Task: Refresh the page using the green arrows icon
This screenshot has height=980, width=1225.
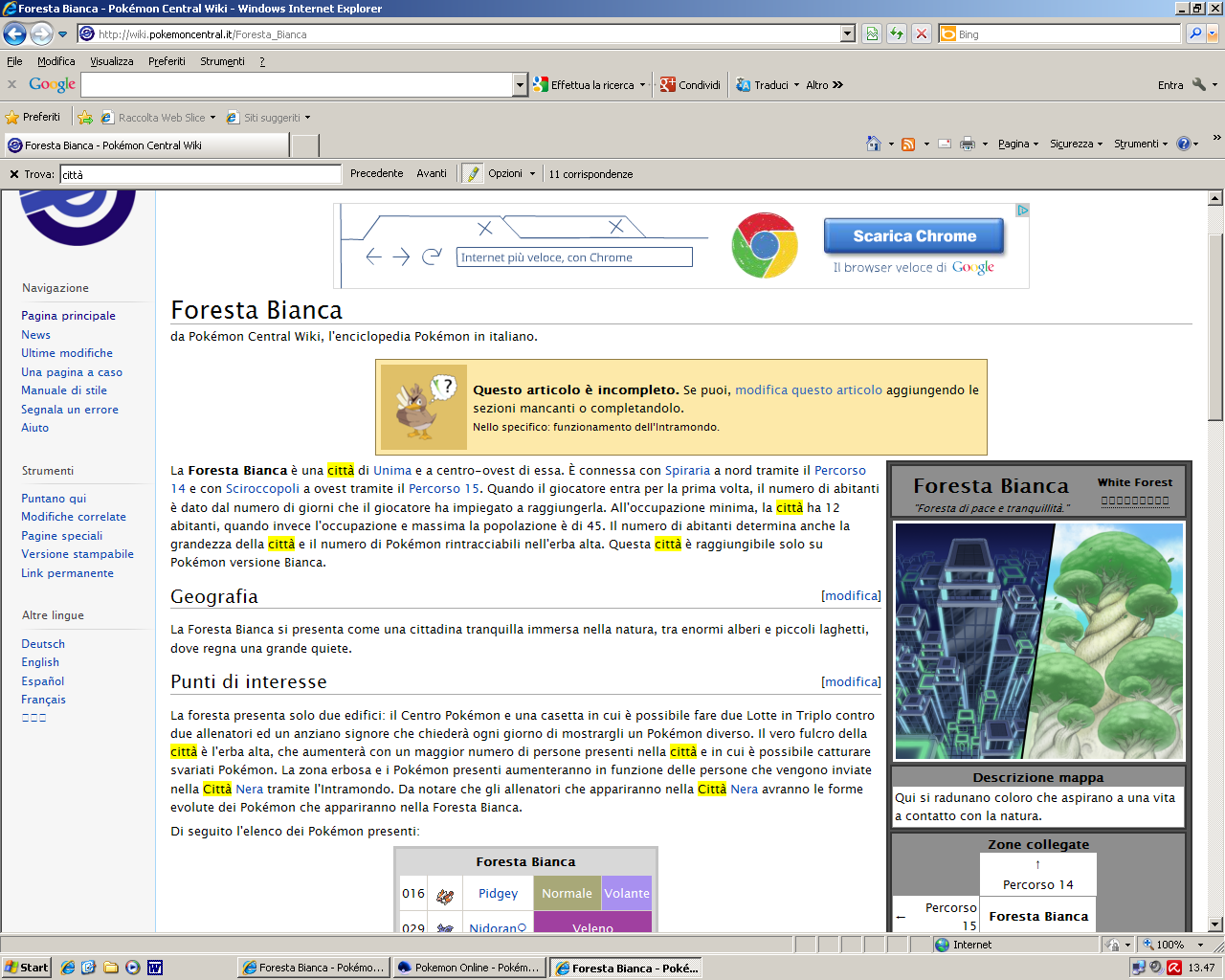Action: (x=897, y=33)
